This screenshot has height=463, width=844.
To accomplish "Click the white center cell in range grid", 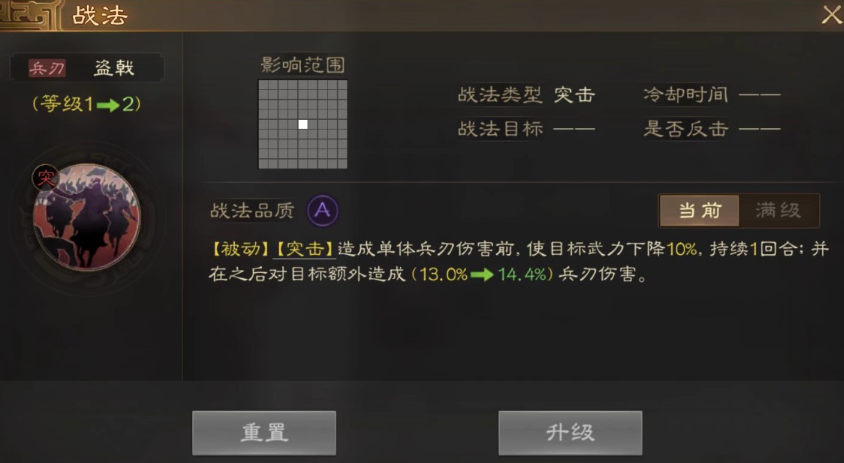I will [x=303, y=124].
